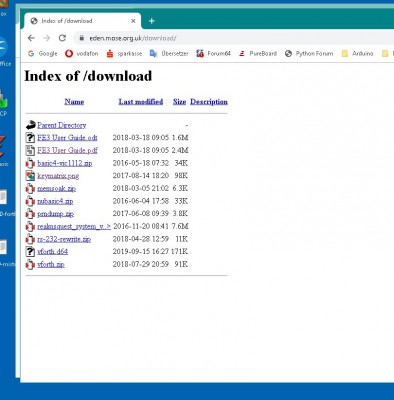This screenshot has width=394, height=400.
Task: Click the address bar URL field
Action: [233, 38]
